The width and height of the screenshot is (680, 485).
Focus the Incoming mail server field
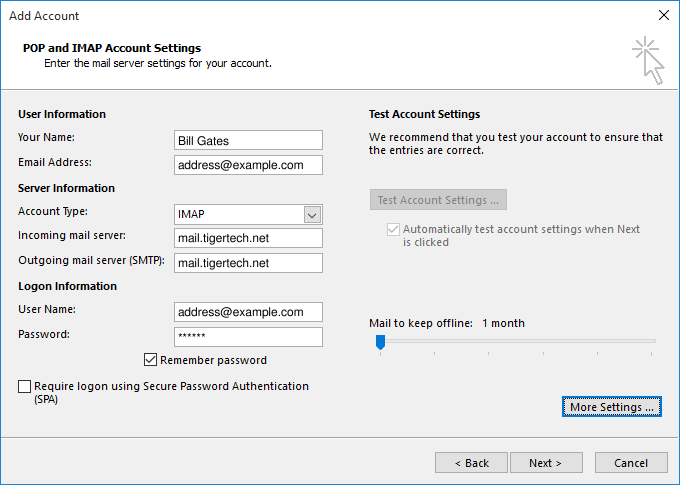(248, 238)
